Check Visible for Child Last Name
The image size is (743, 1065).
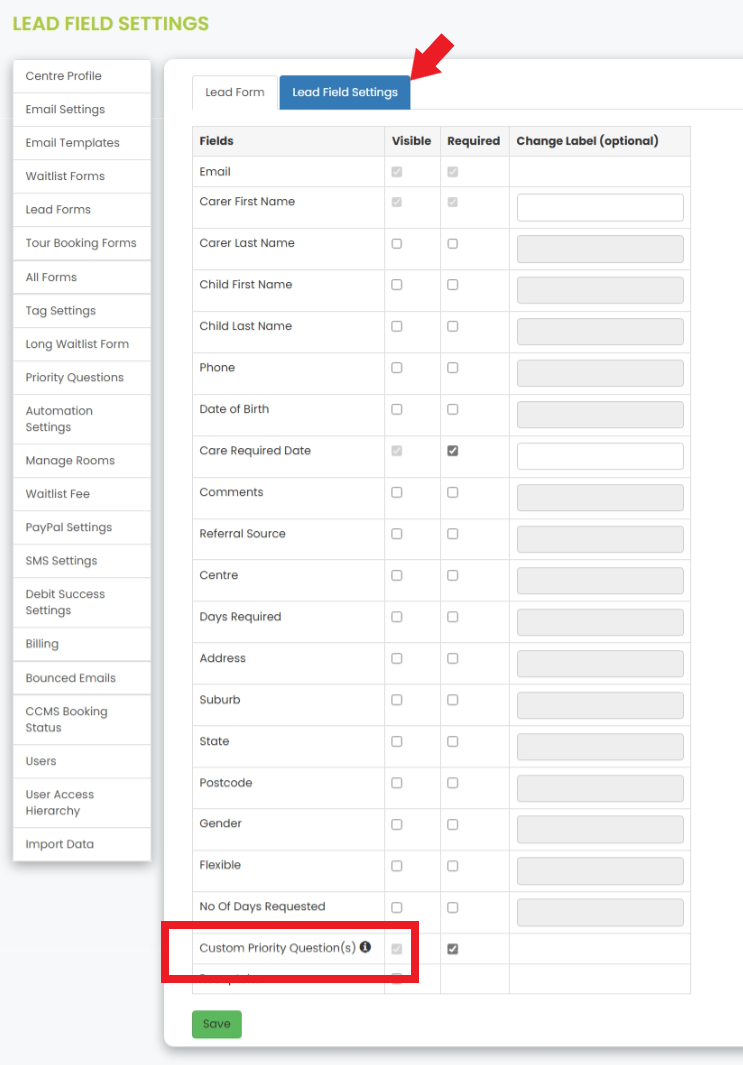point(397,326)
